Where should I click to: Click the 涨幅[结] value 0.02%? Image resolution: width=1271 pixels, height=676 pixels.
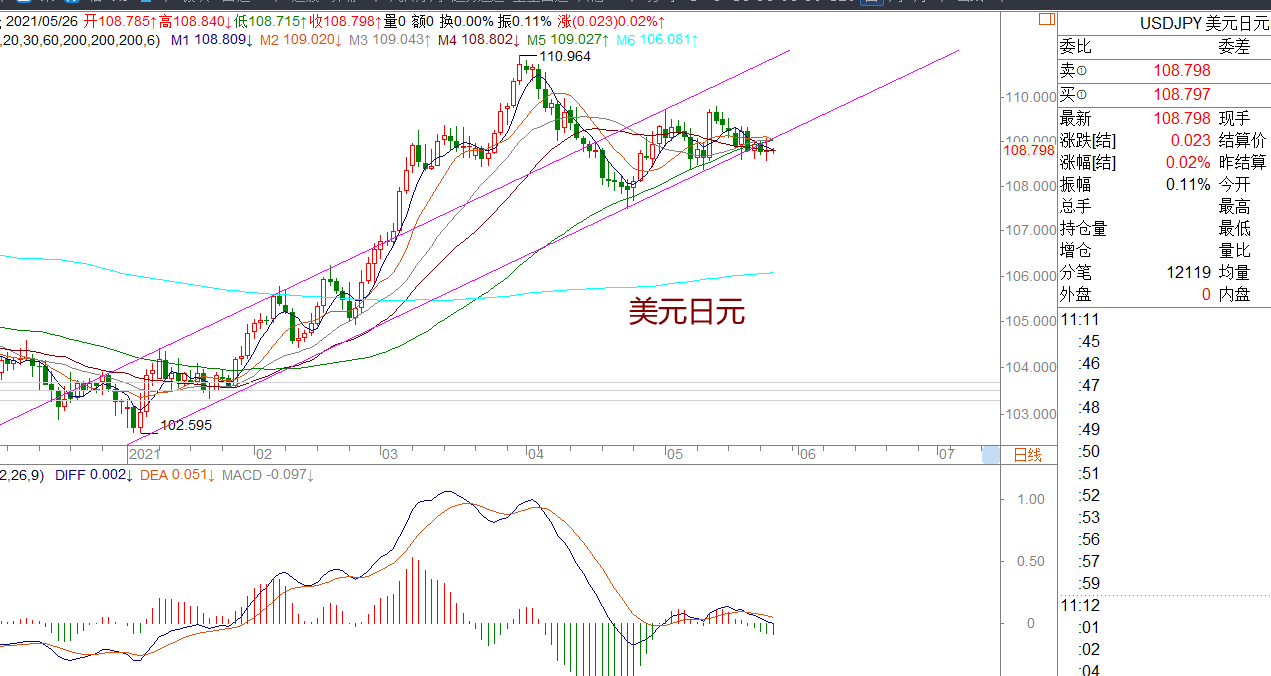(1189, 162)
